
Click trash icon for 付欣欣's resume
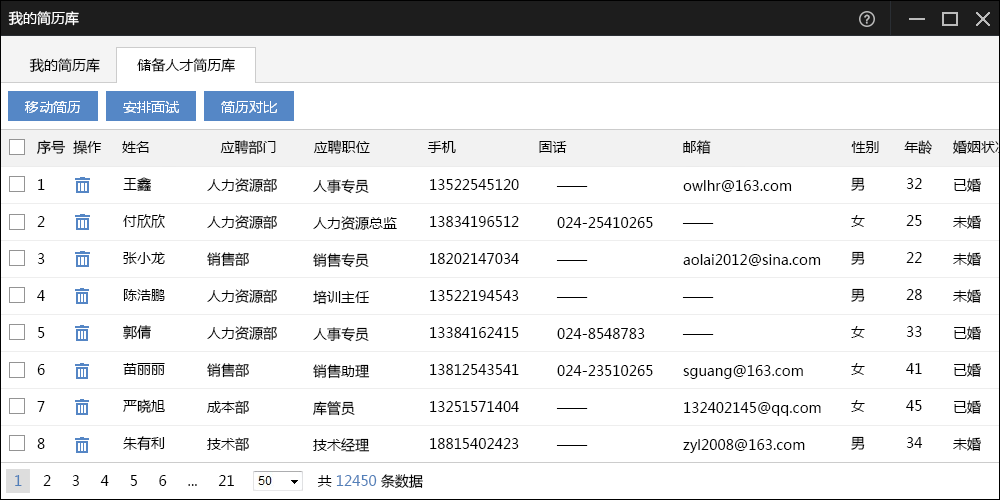(x=82, y=222)
